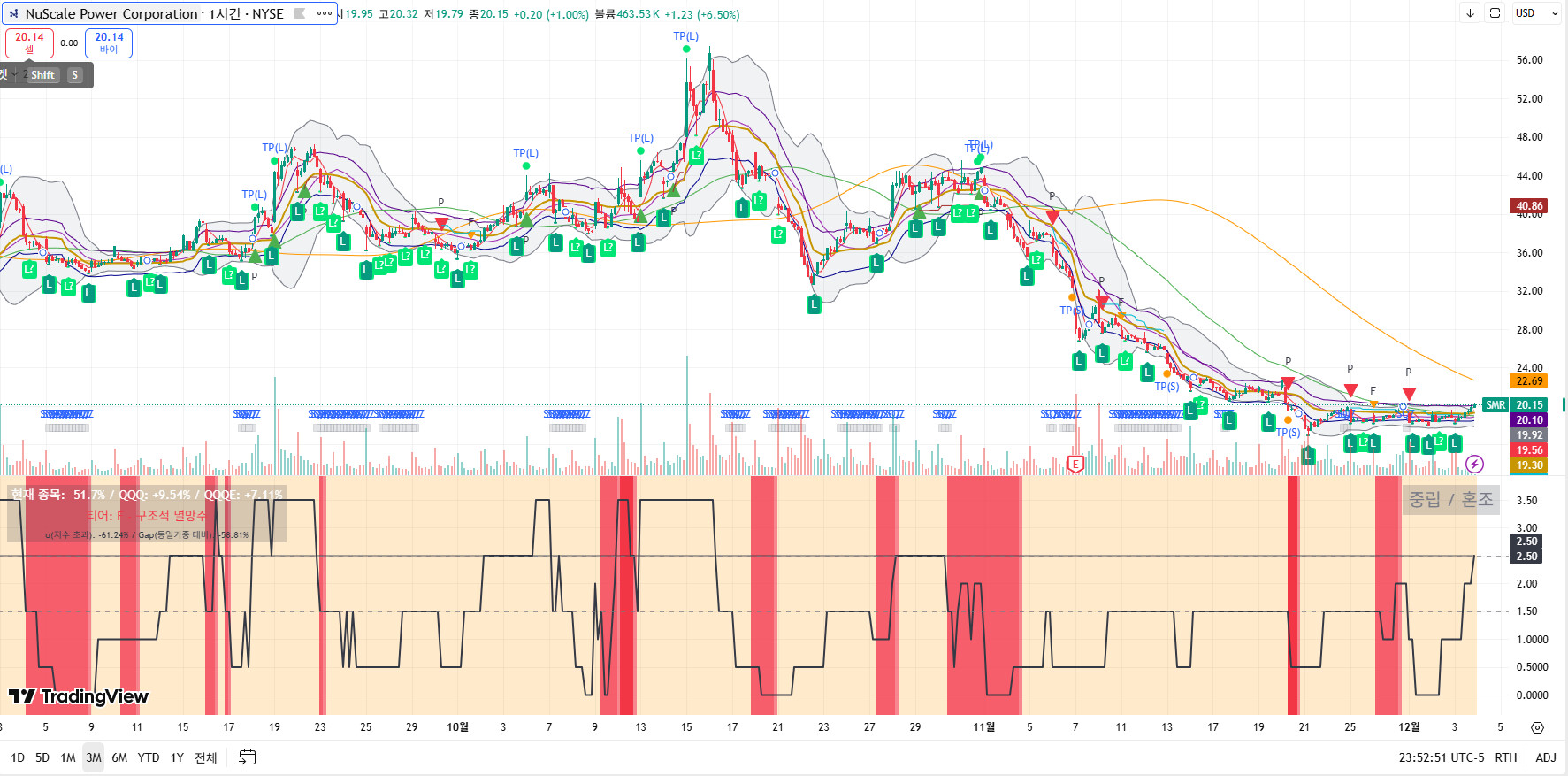Click the TradingView logo
Screen dimensions: 1568x776
coord(79,696)
